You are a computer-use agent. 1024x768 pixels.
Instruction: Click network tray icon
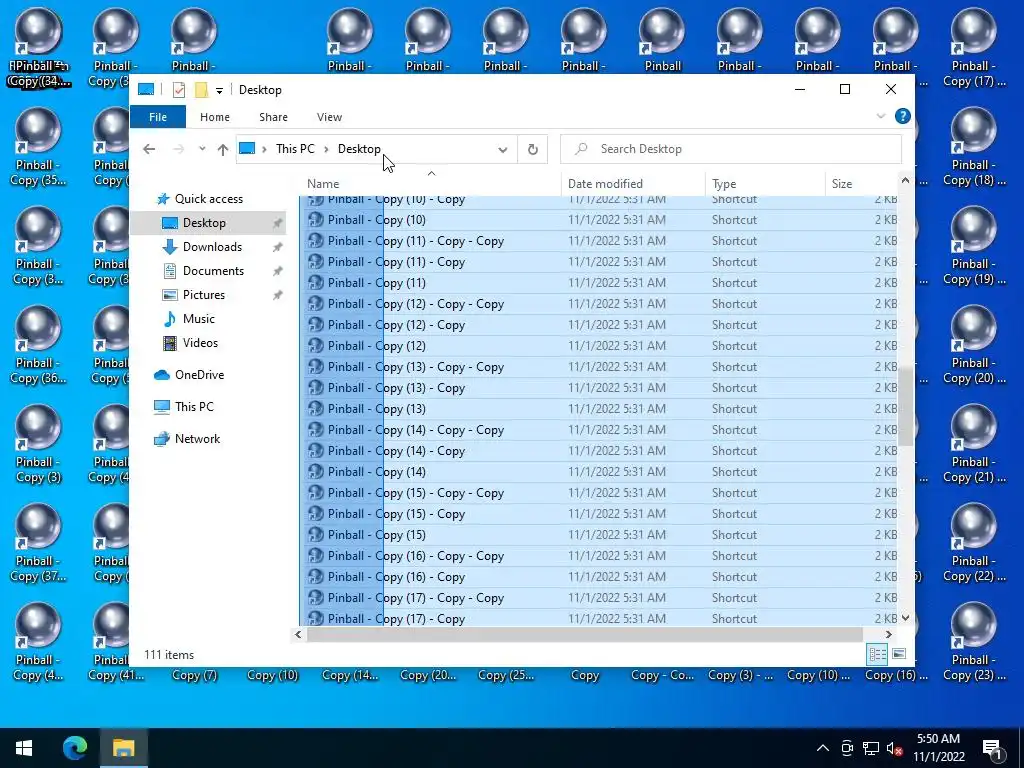pyautogui.click(x=871, y=748)
